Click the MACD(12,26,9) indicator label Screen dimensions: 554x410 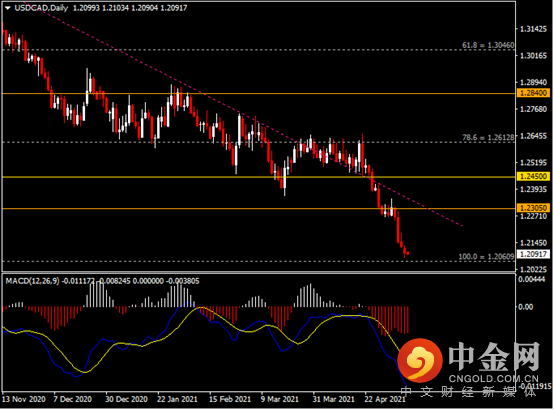32,281
